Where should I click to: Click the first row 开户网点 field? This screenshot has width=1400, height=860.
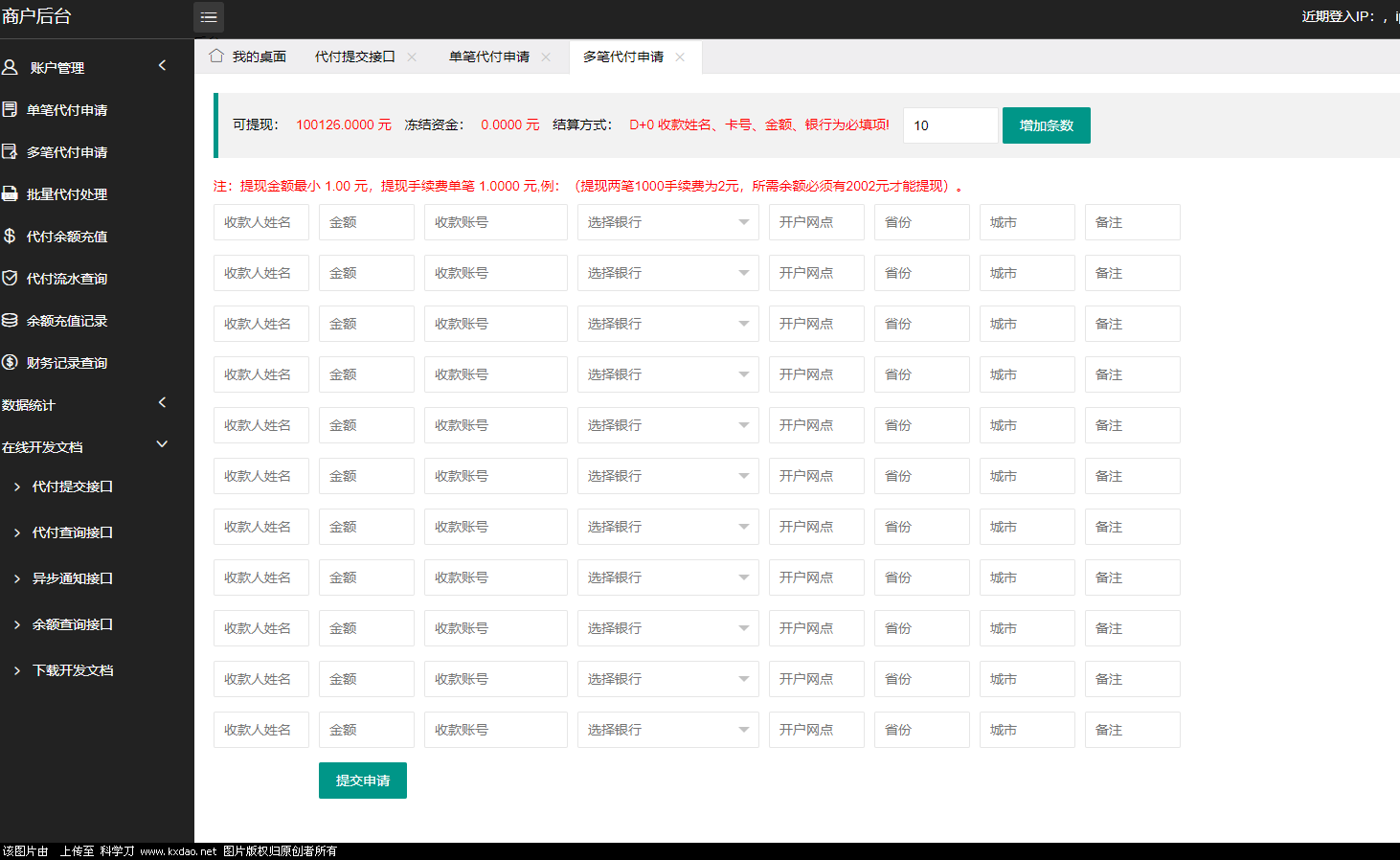pos(817,222)
